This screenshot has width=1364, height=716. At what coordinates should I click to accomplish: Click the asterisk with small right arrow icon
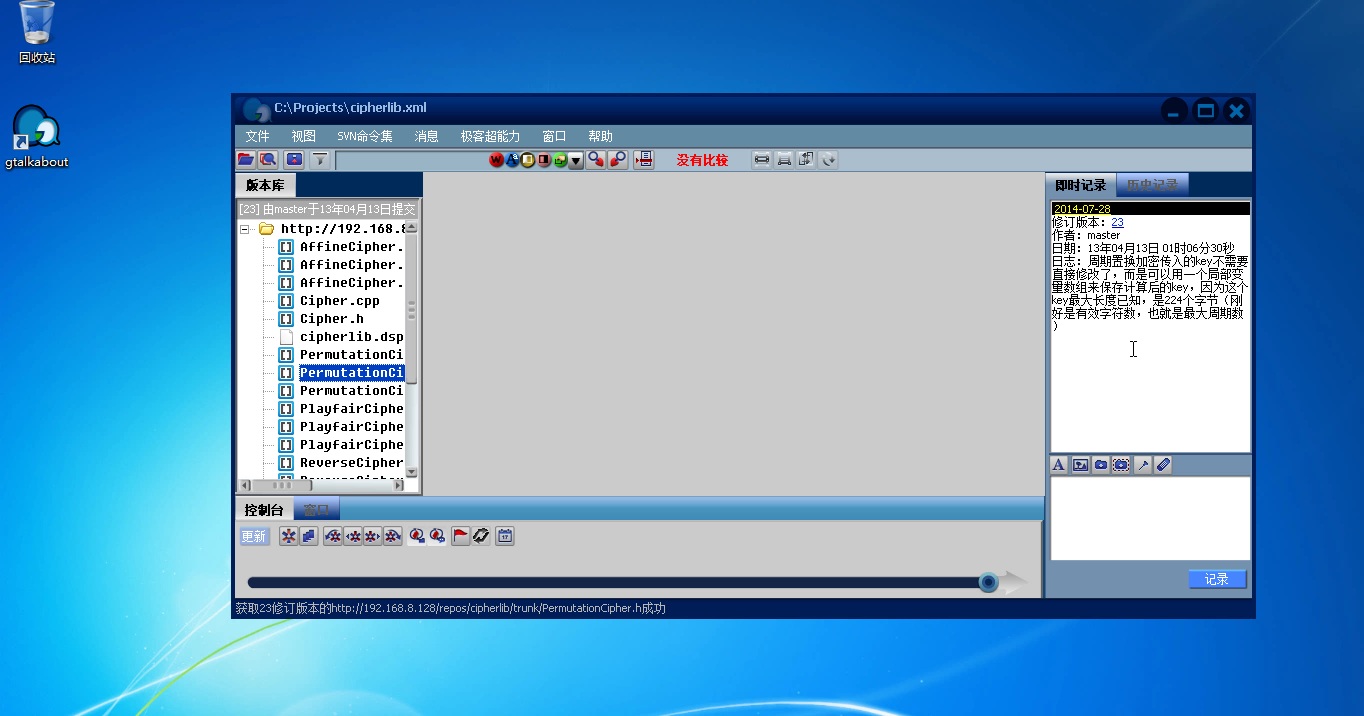[373, 537]
